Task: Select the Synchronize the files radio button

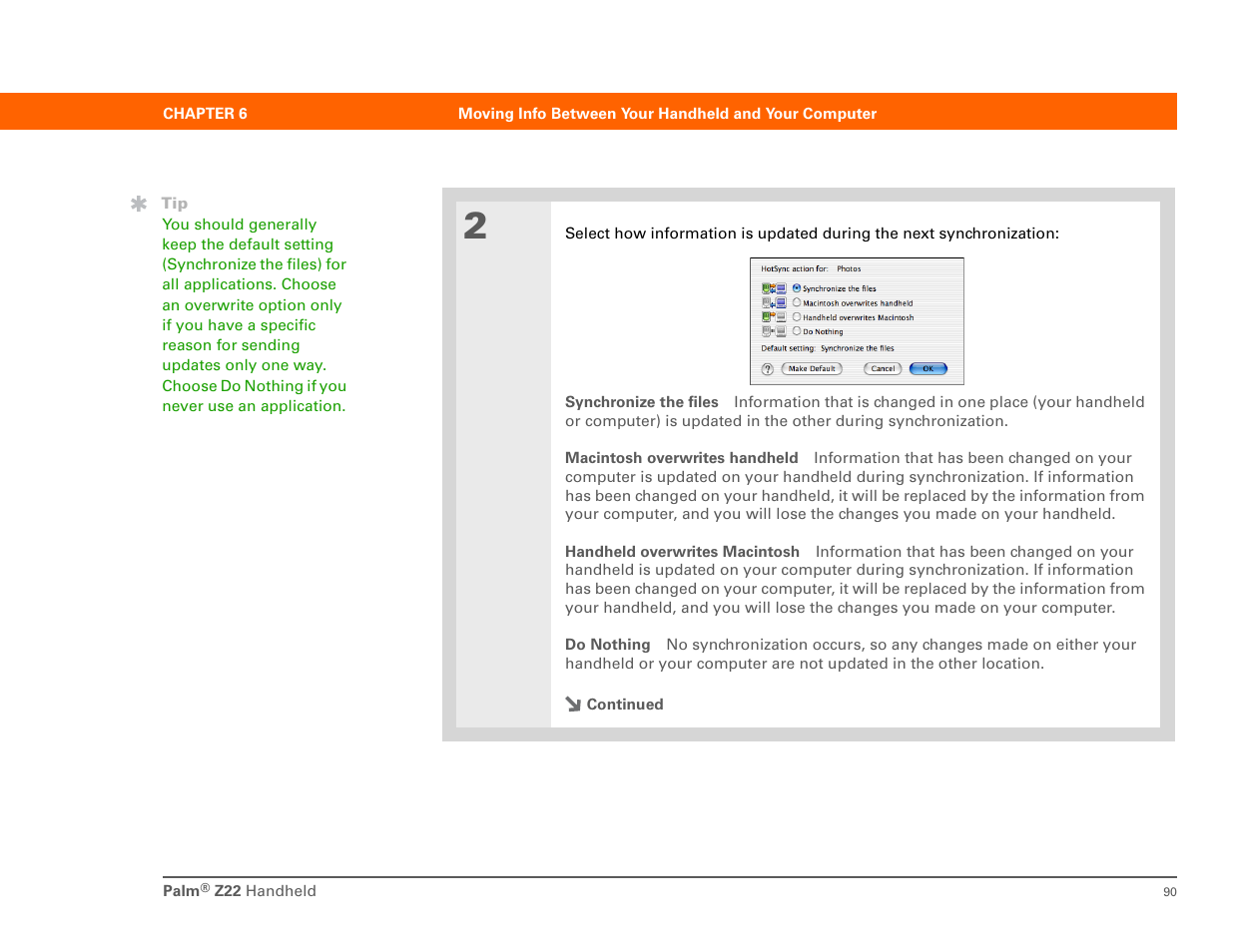Action: pos(797,288)
